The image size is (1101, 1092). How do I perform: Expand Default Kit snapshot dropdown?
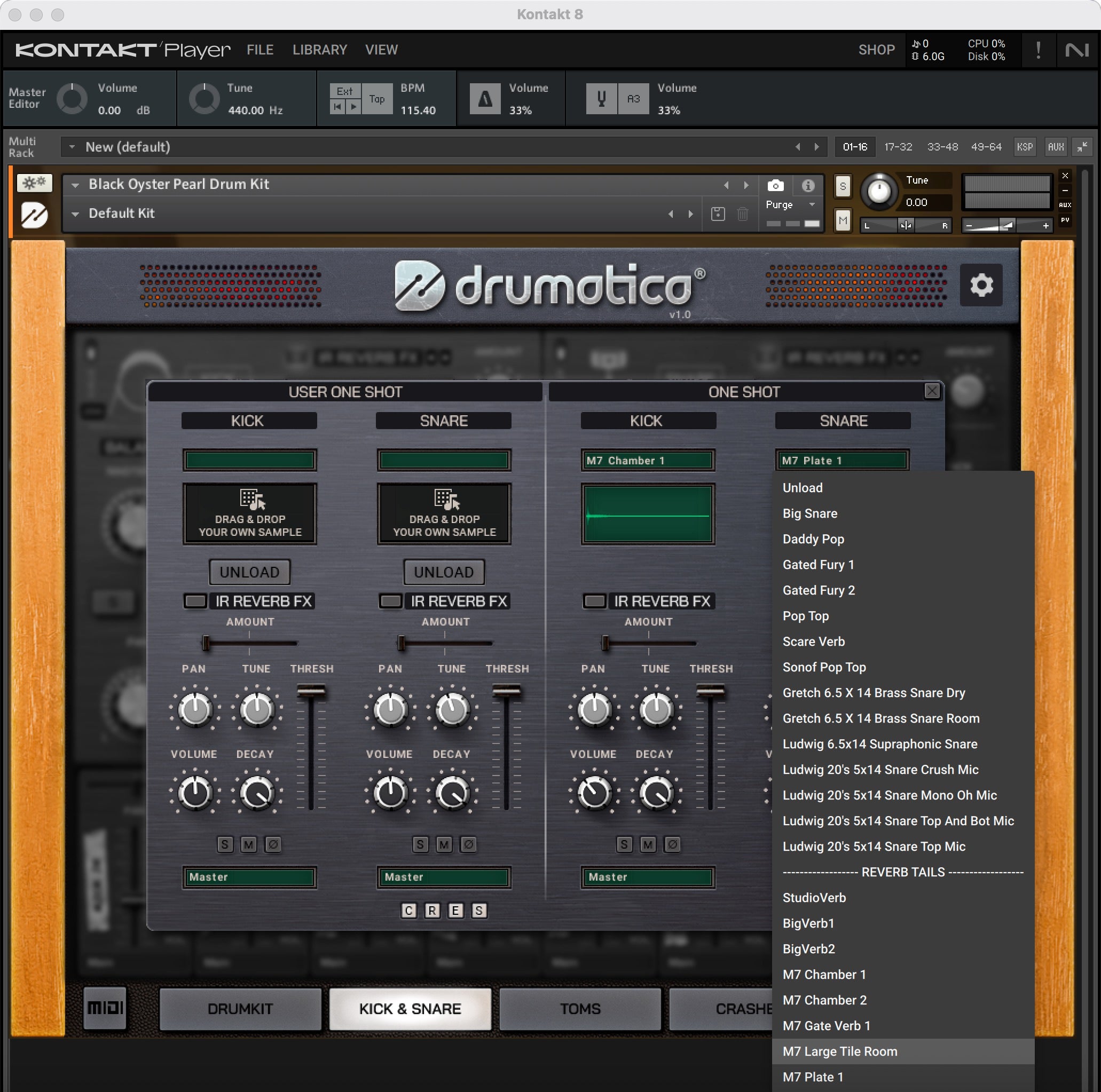click(75, 214)
